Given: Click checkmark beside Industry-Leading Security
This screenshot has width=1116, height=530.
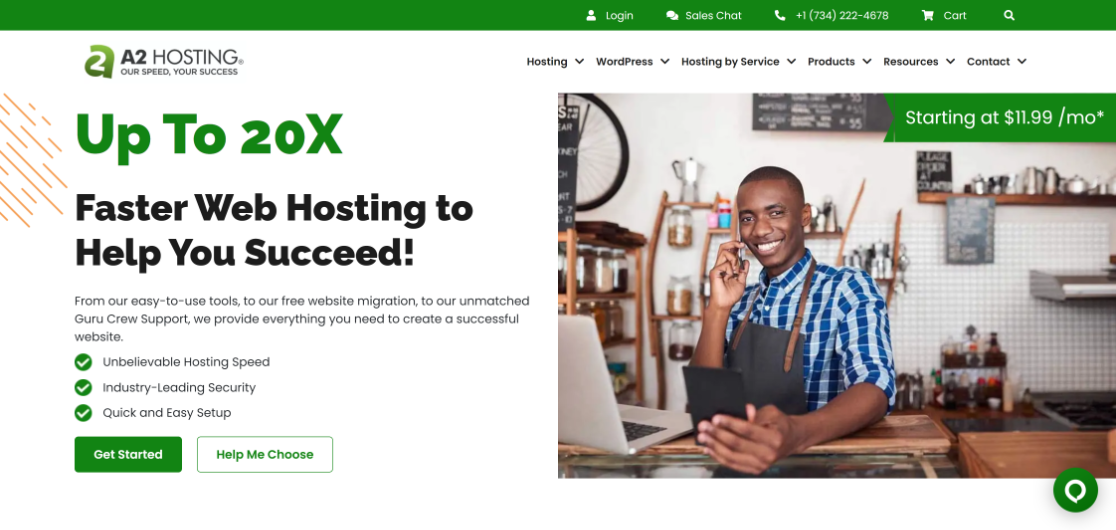Looking at the screenshot, I should (83, 388).
